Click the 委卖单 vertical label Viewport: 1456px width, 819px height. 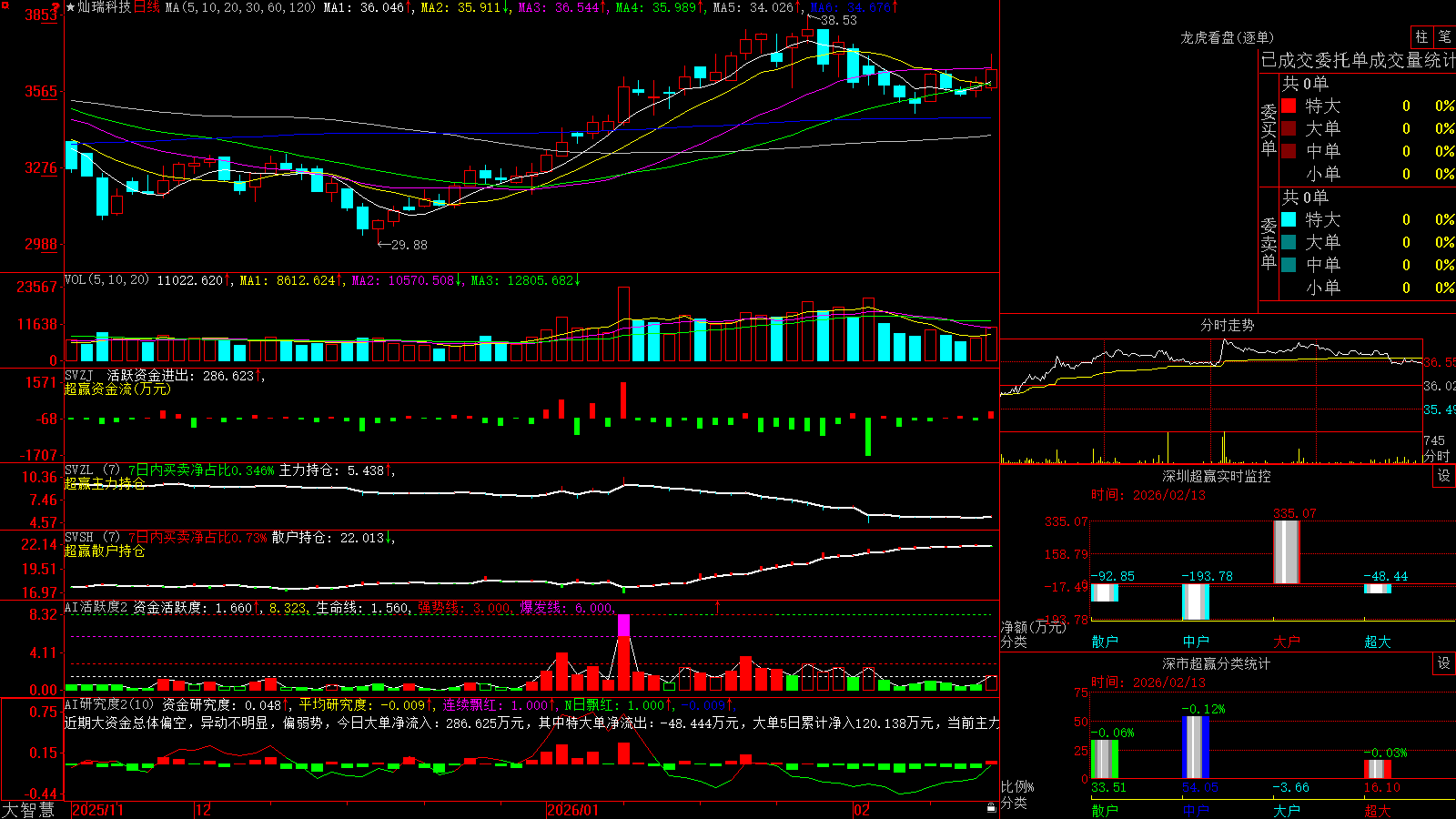pos(1269,244)
